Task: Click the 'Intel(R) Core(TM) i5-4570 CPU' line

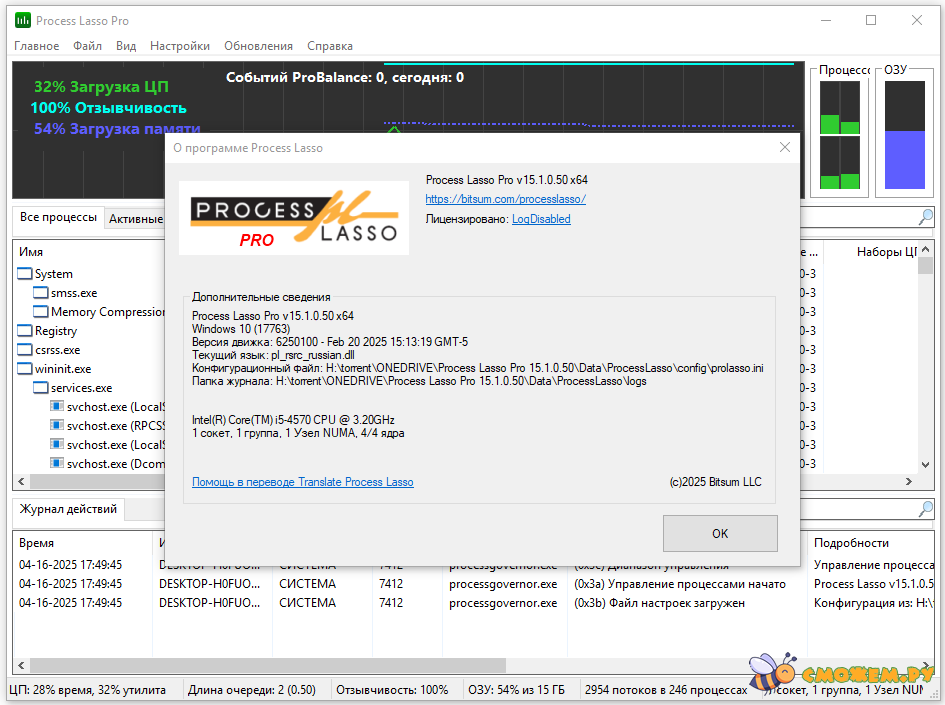Action: [x=294, y=420]
